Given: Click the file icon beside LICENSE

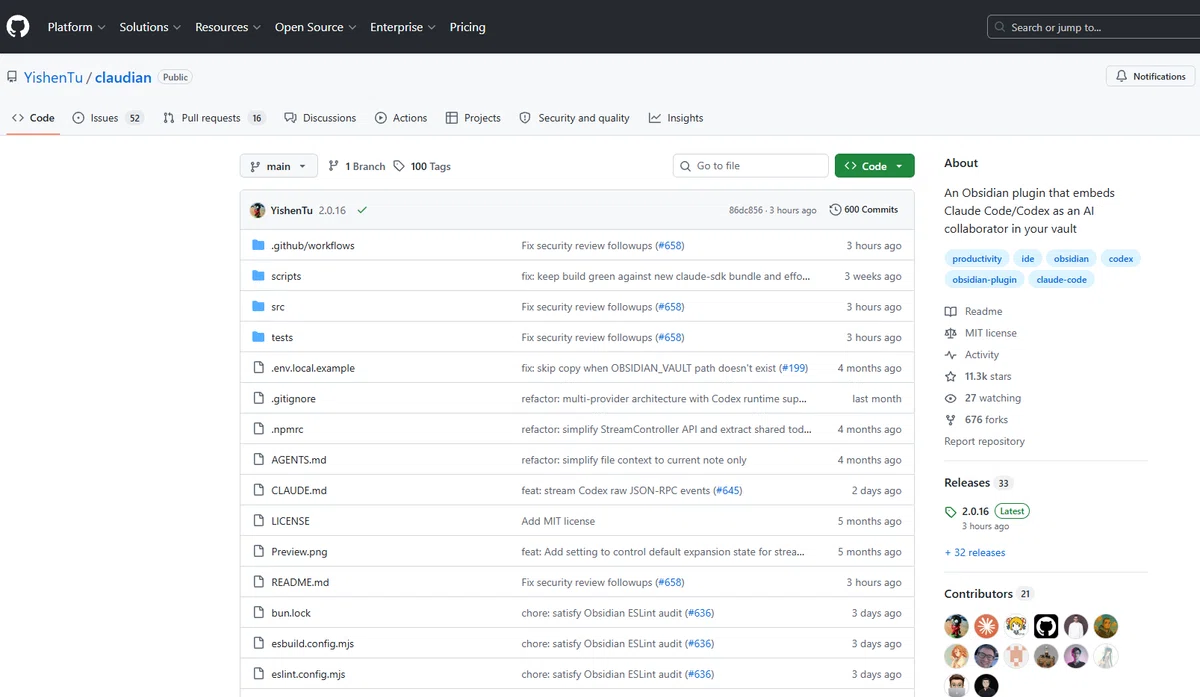Looking at the screenshot, I should click(258, 521).
